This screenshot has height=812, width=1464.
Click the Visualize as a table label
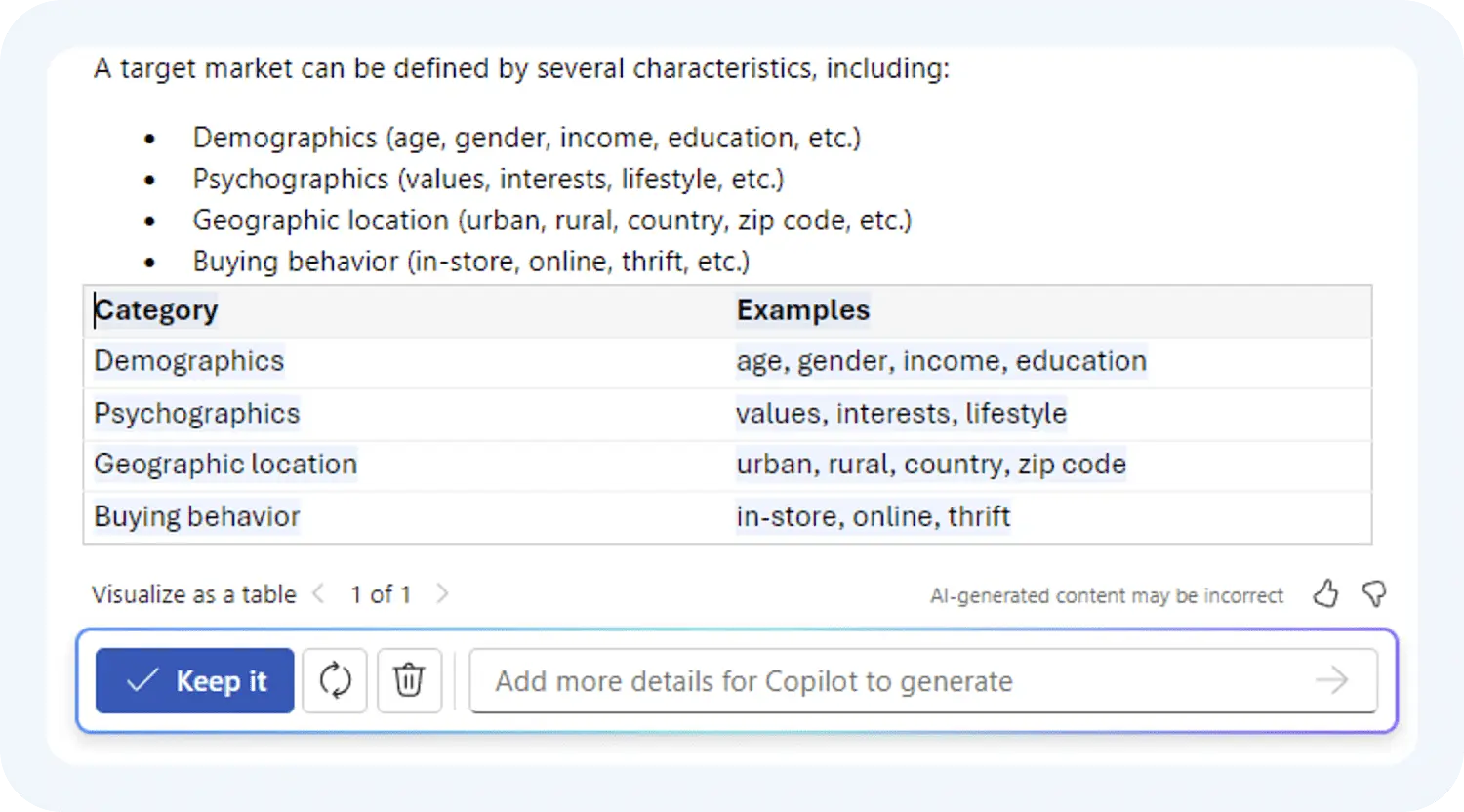coord(194,594)
